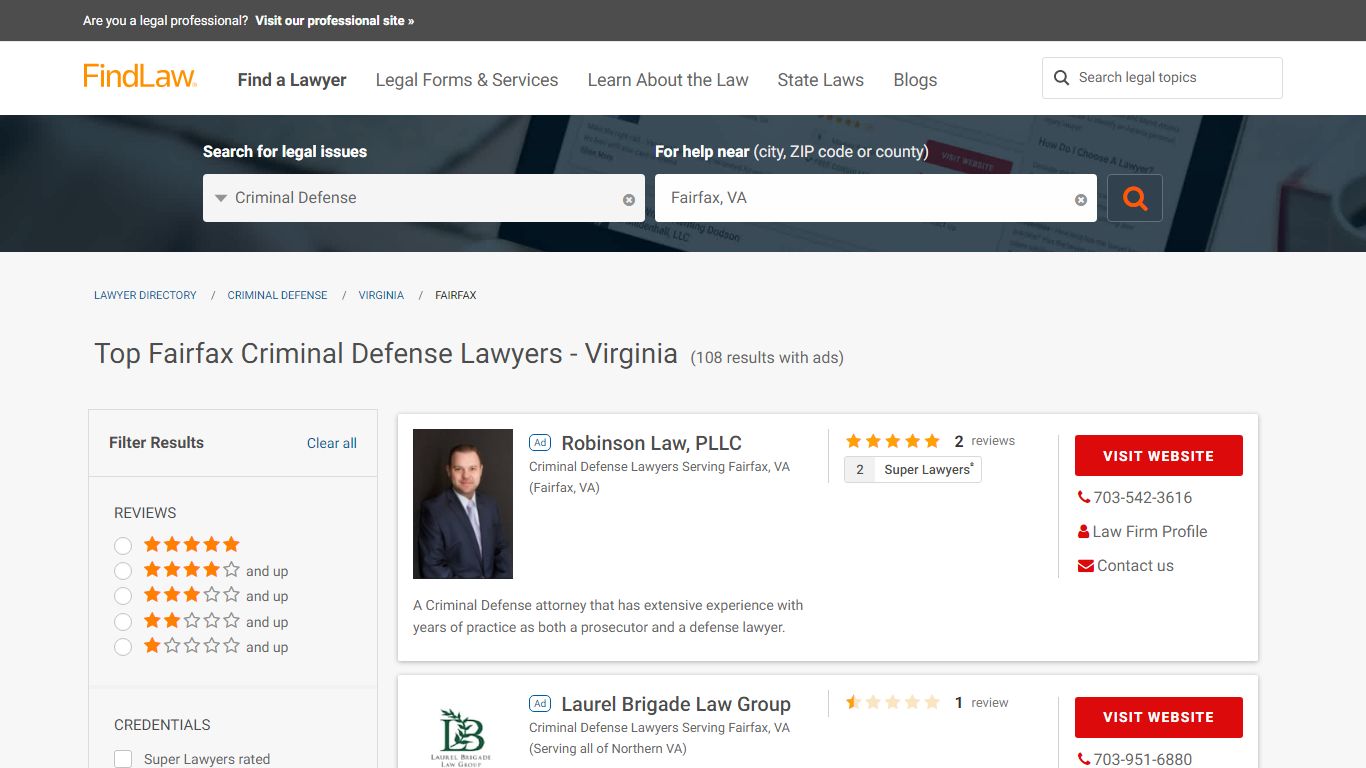
Task: Click the Super Lawyers badge for Robinson Law
Action: [x=913, y=469]
